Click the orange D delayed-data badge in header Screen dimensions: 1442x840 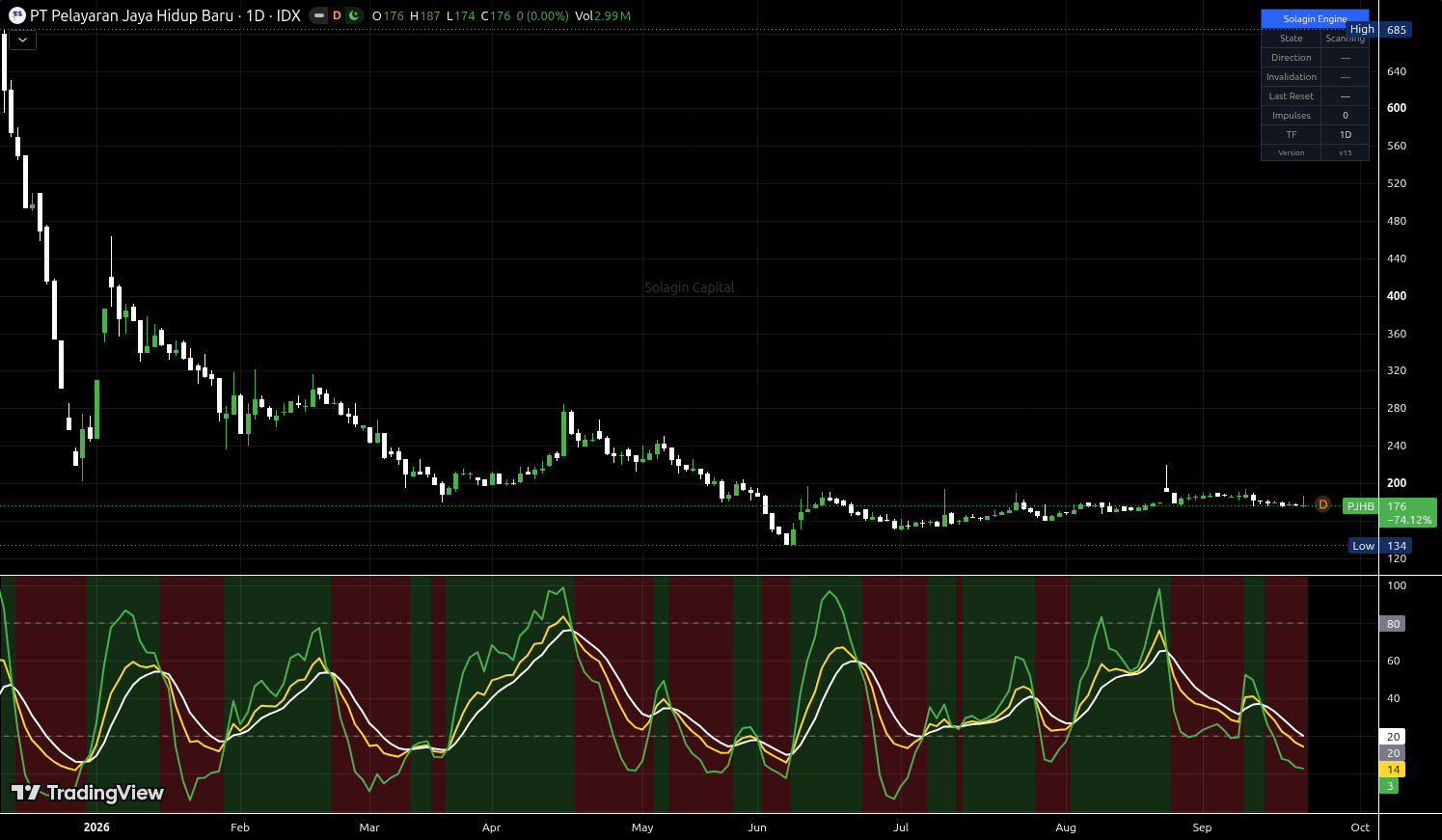point(337,15)
